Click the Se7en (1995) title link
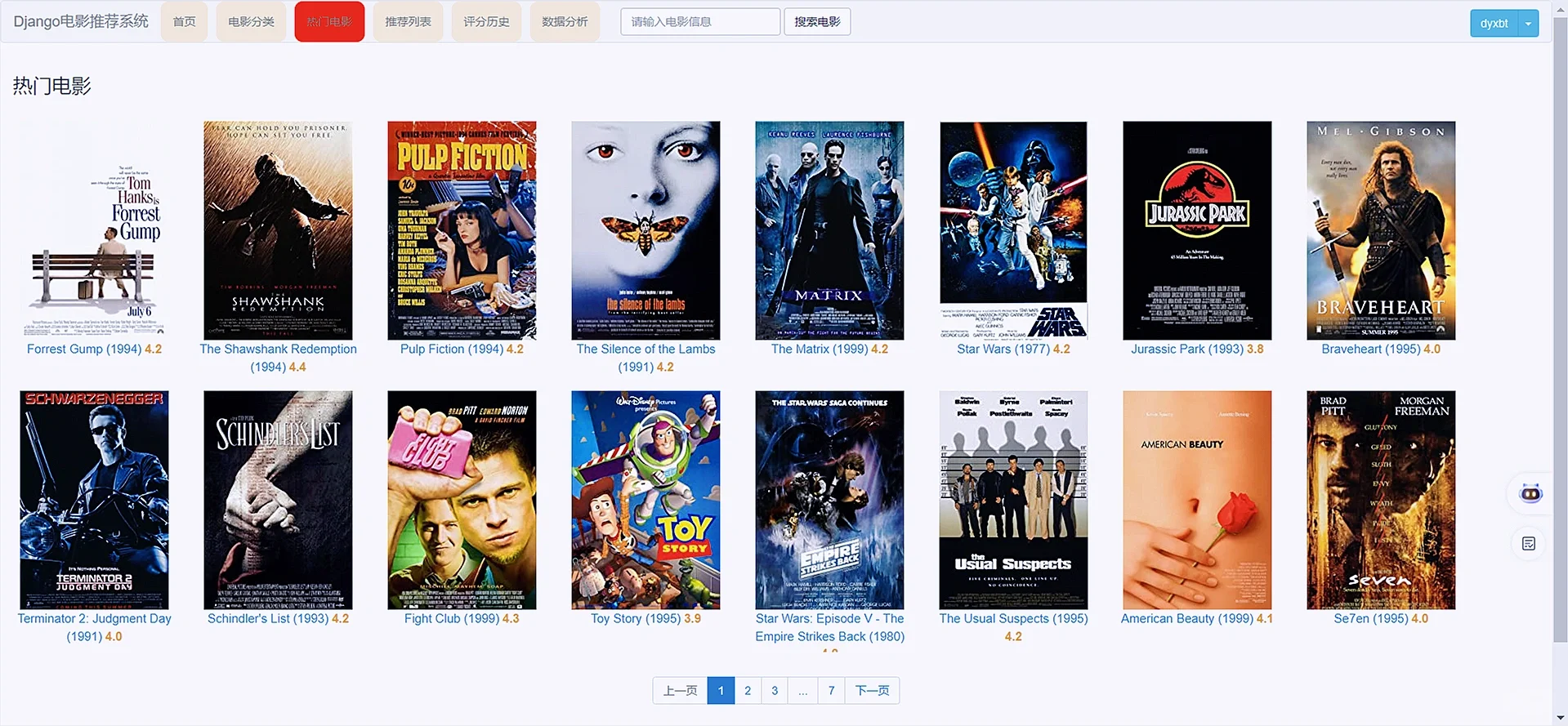The height and width of the screenshot is (726, 1568). pyautogui.click(x=1371, y=618)
